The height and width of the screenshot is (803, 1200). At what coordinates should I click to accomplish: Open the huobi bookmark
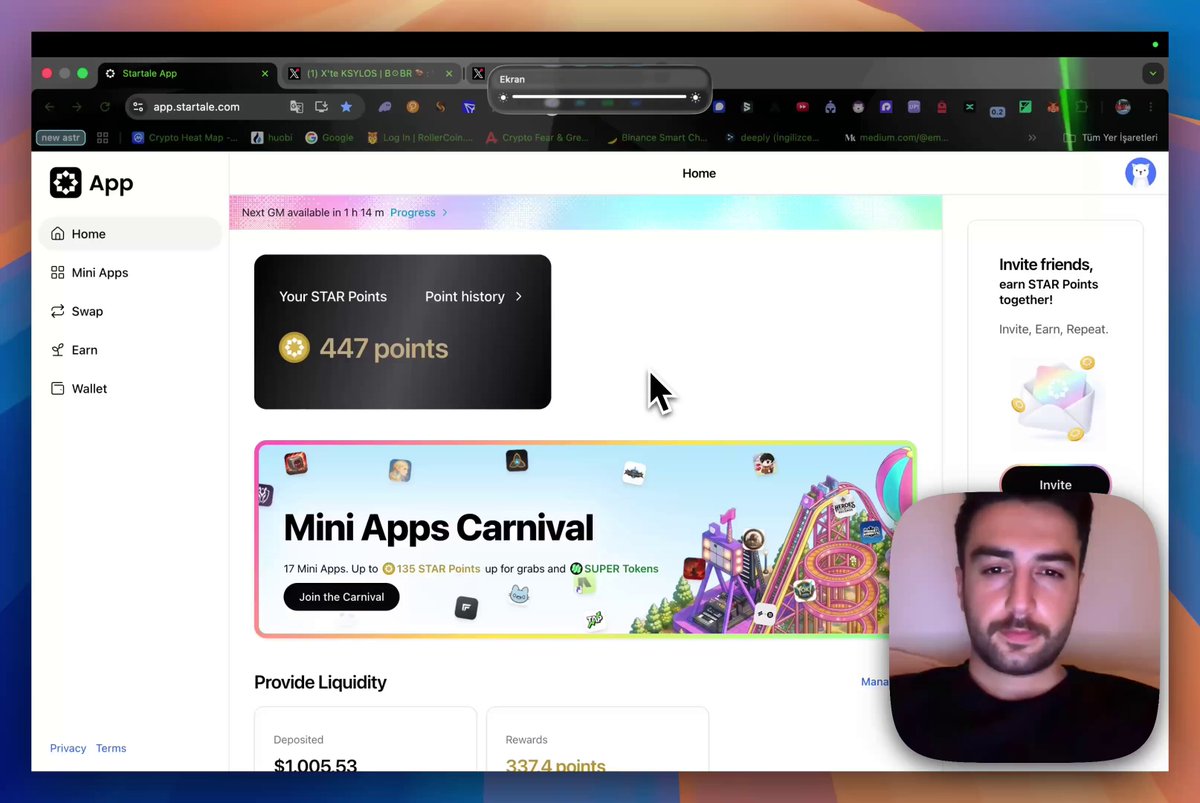pos(271,138)
